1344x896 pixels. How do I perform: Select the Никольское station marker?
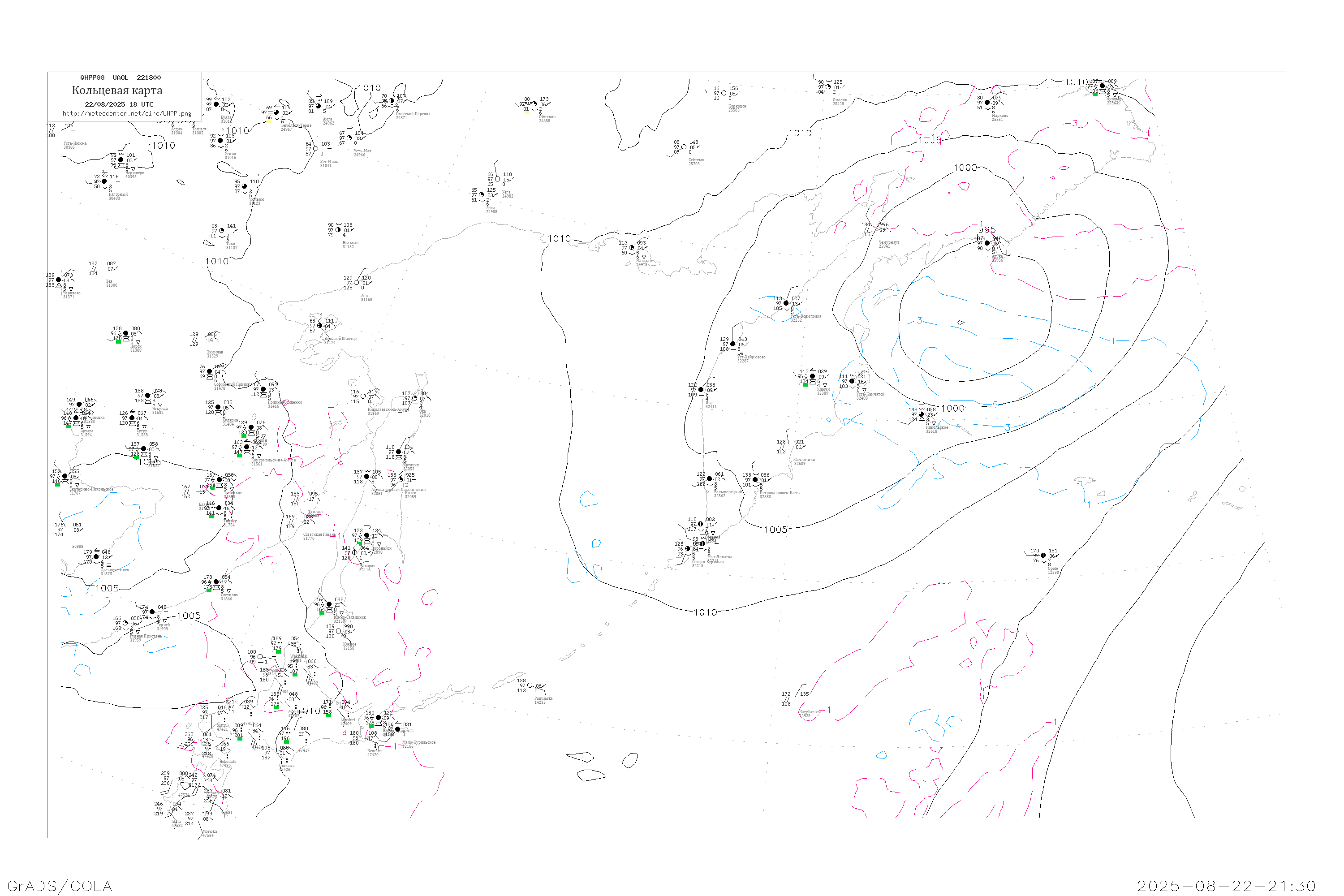(x=921, y=414)
